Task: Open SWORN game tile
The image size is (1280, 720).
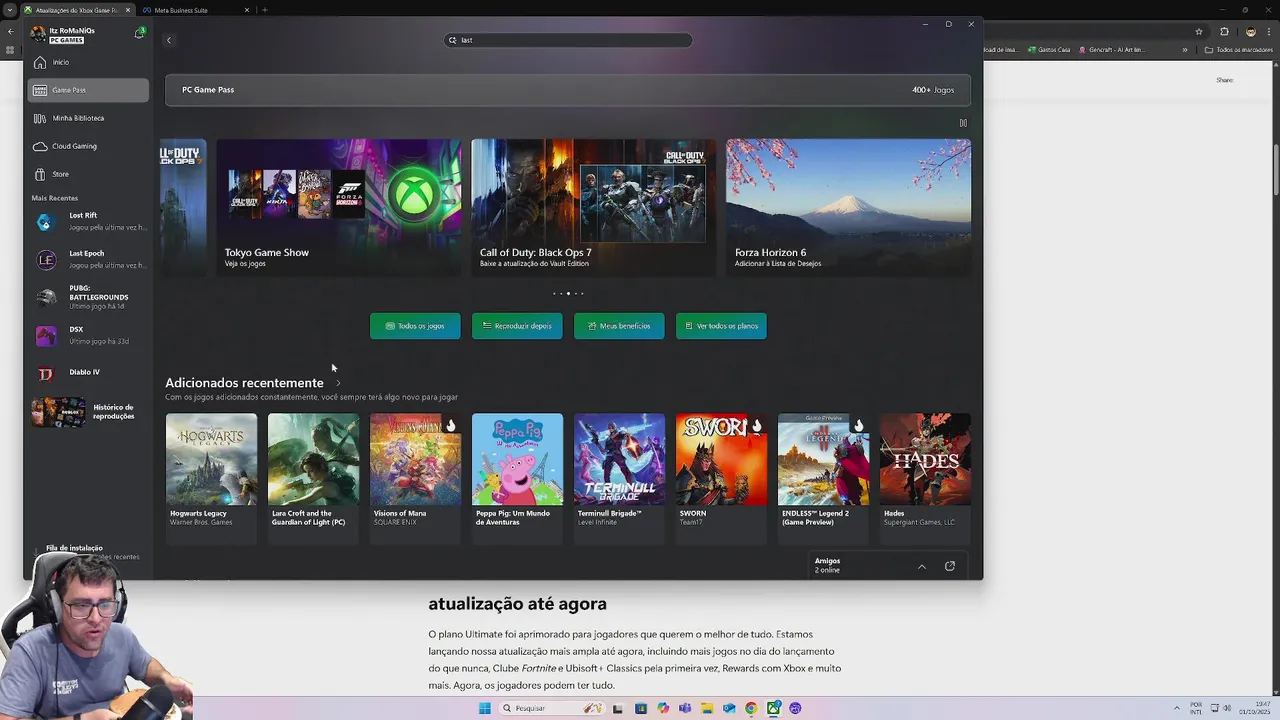Action: (721, 478)
